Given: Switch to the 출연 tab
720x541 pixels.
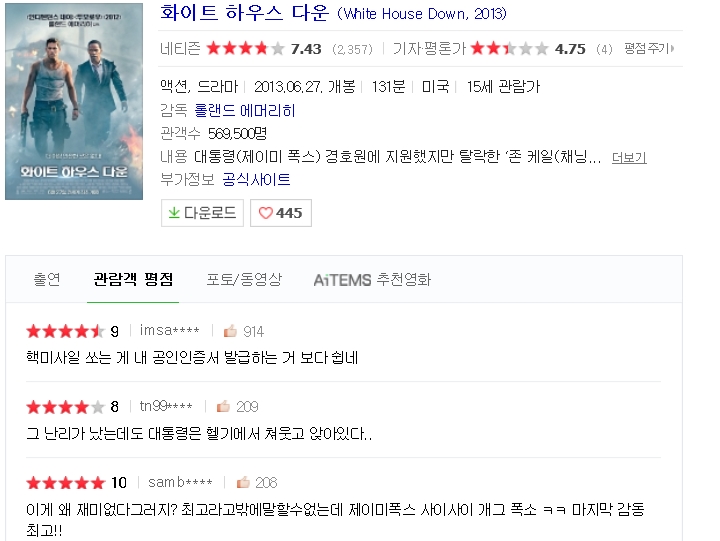Looking at the screenshot, I should (47, 279).
